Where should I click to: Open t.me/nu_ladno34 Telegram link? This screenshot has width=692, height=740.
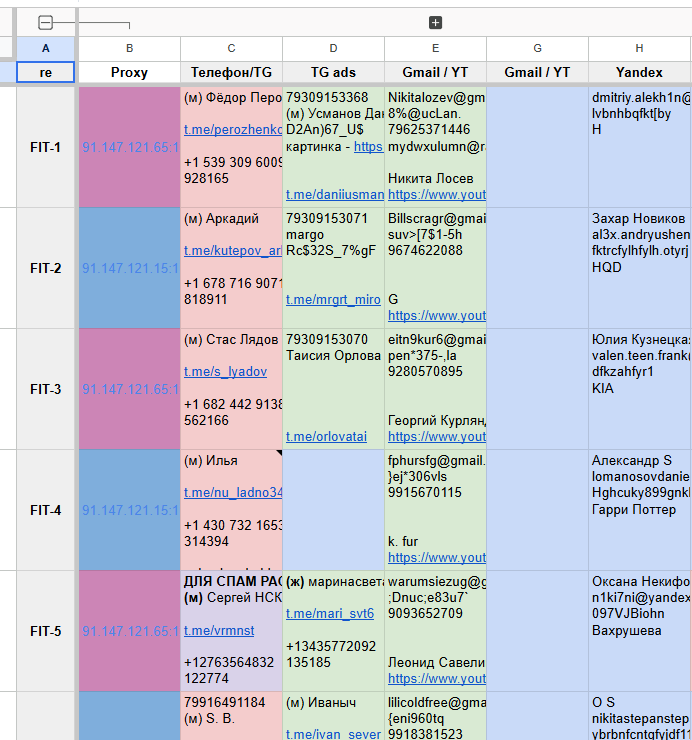coord(233,493)
